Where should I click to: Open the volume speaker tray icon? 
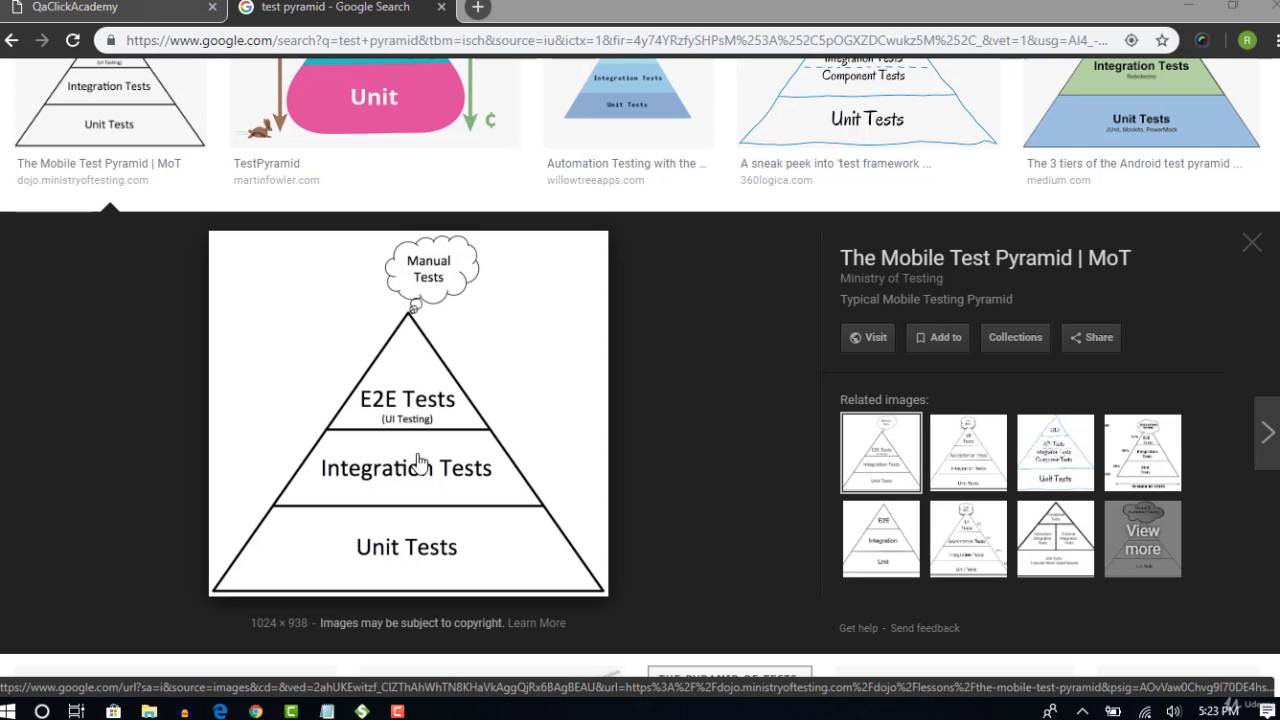coord(1172,711)
